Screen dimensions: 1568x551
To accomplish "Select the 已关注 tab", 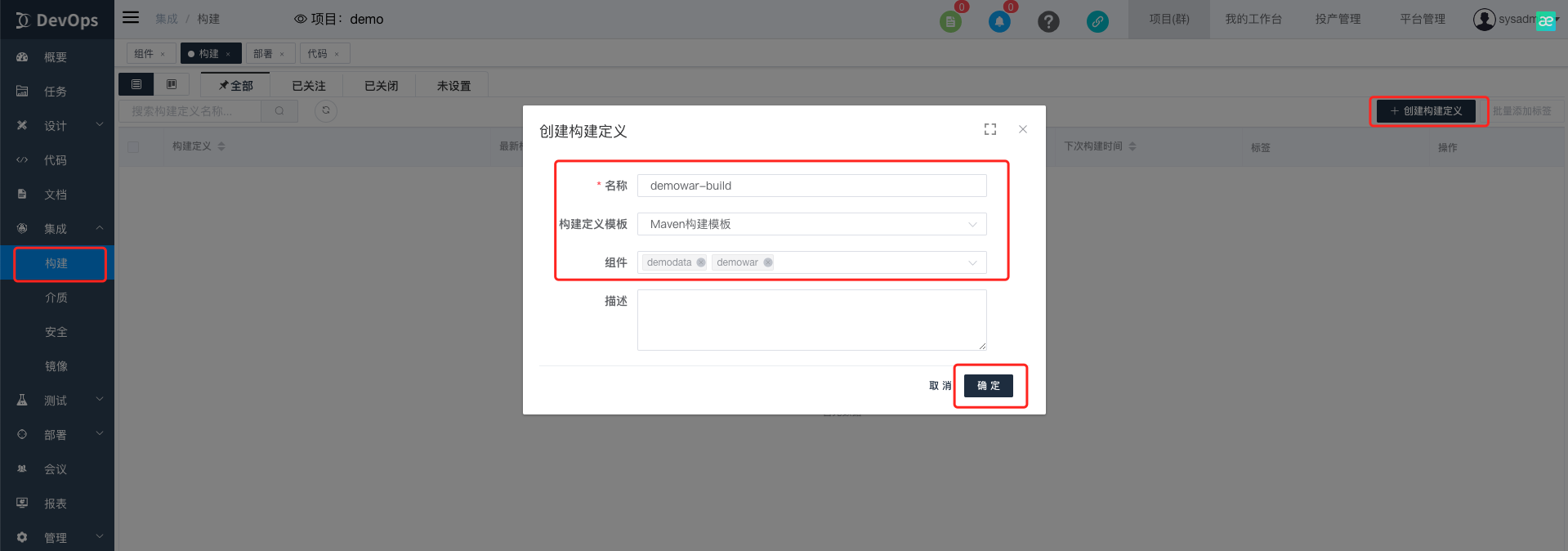I will [x=308, y=86].
